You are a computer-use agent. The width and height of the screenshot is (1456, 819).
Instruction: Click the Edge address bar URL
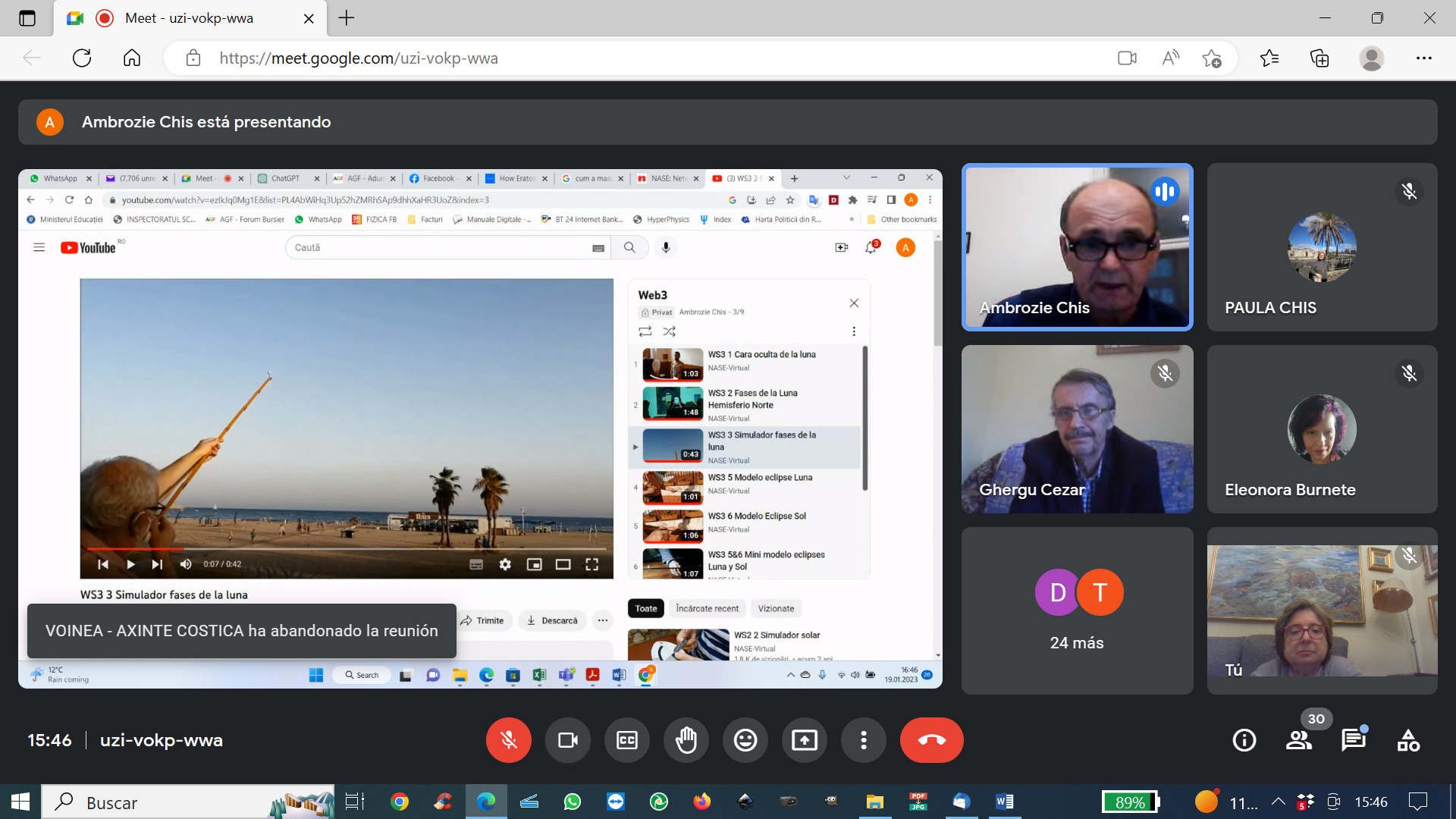[359, 58]
